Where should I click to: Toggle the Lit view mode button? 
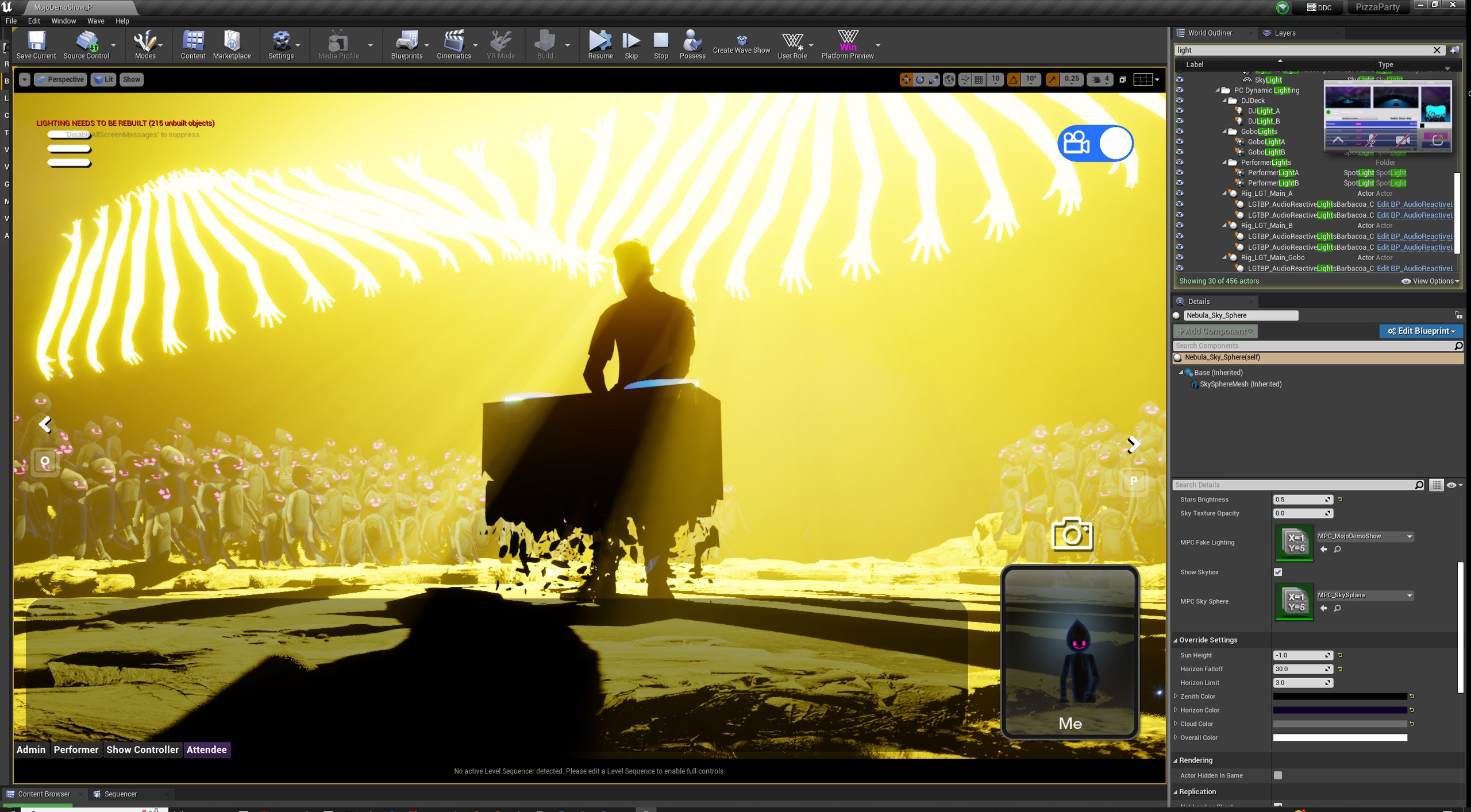point(103,80)
